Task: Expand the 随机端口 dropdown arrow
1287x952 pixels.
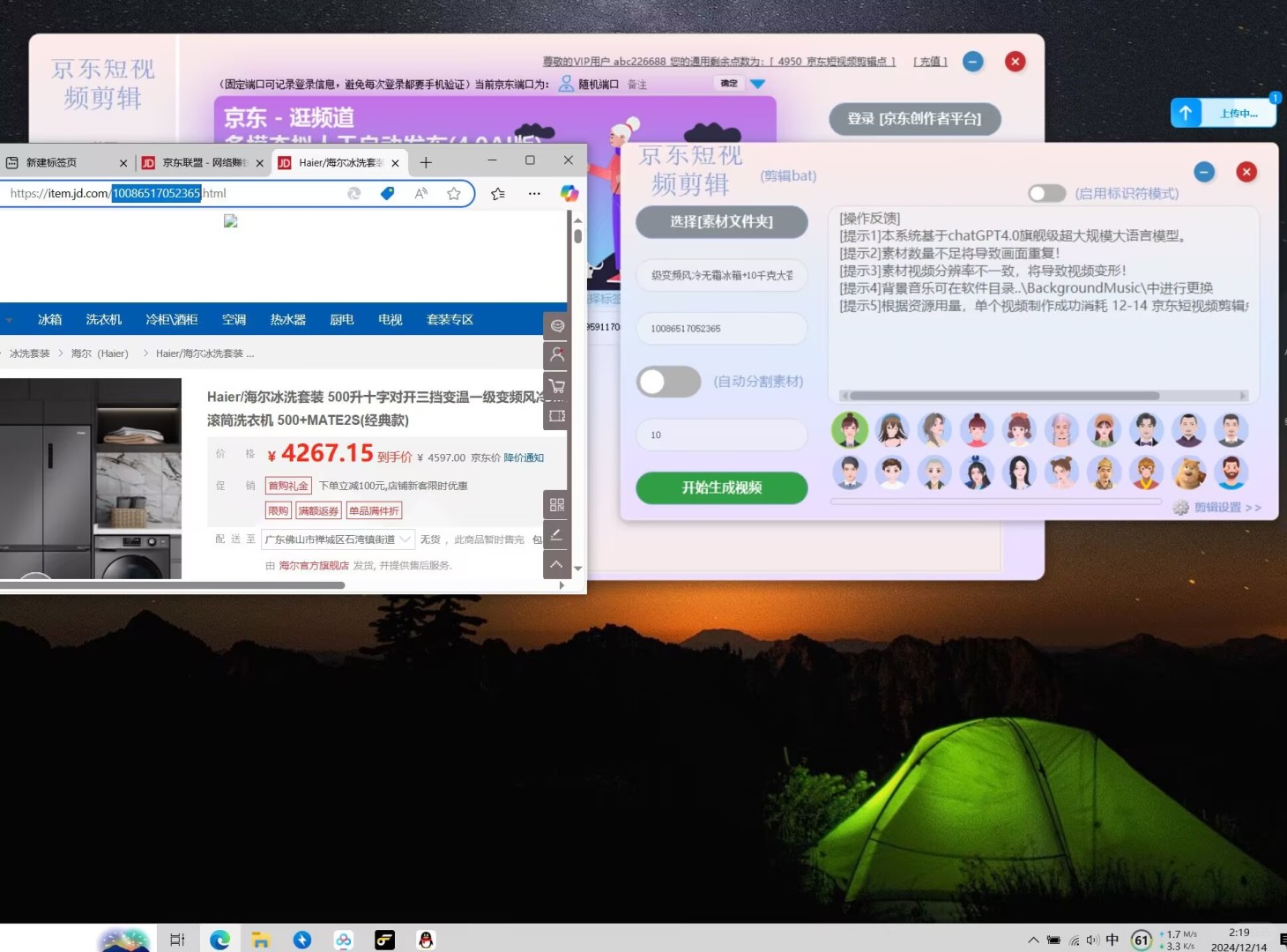Action: [757, 84]
